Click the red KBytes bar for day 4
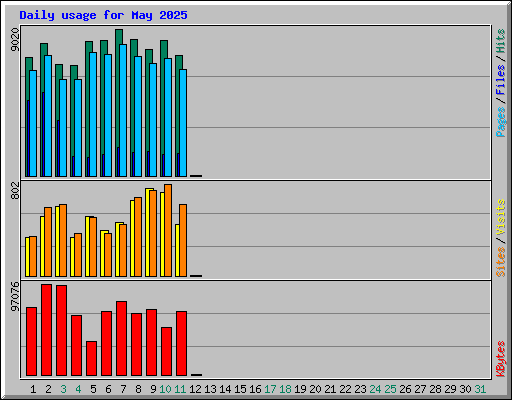512x400 pixels. [76, 346]
